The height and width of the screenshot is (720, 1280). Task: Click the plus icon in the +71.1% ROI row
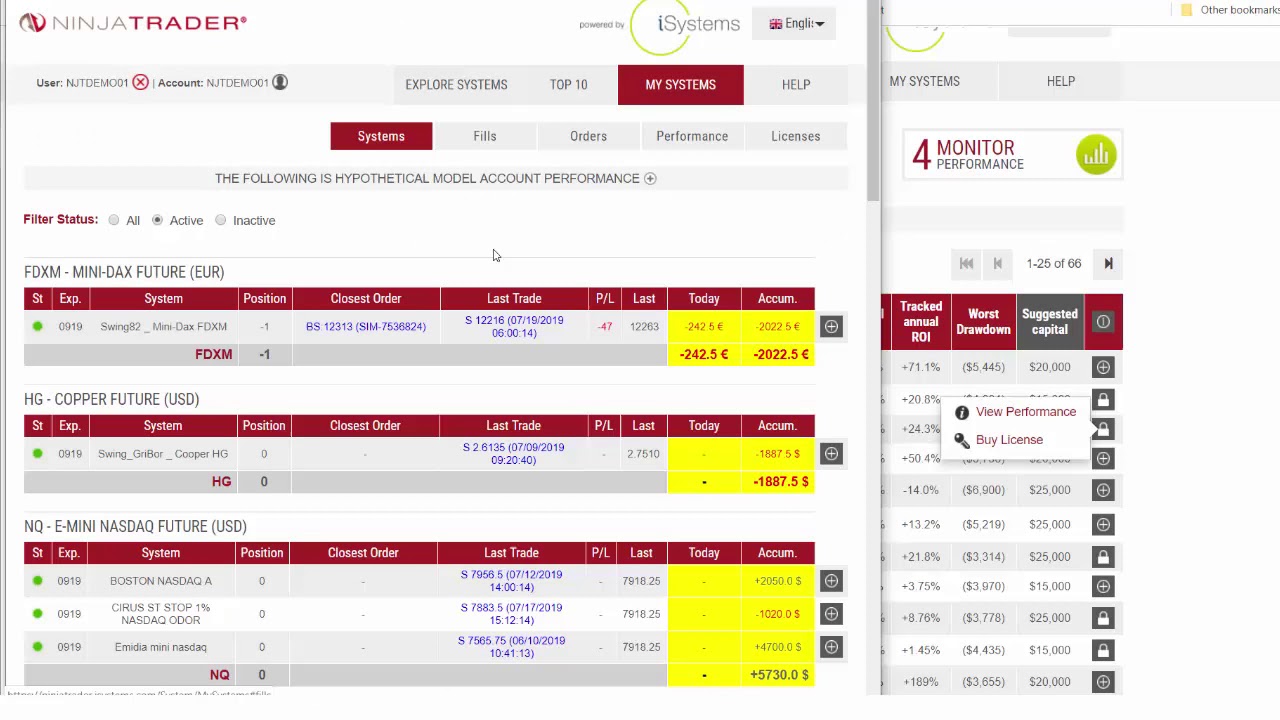pos(1103,367)
